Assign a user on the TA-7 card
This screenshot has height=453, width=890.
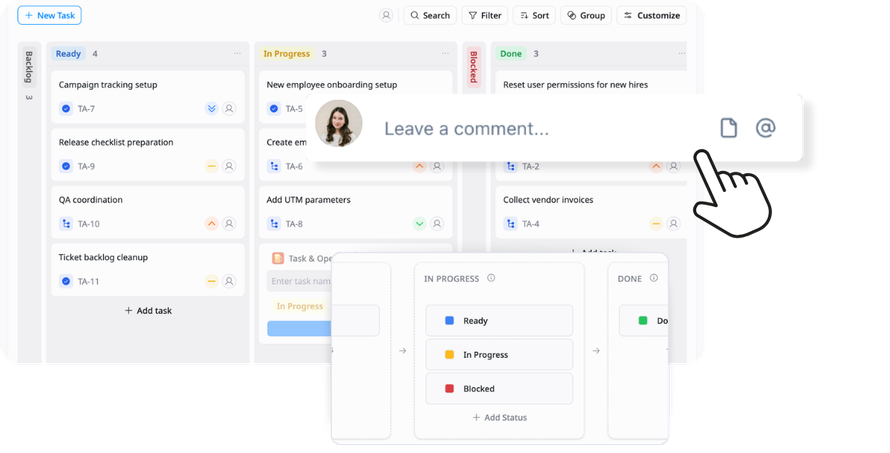coord(229,108)
